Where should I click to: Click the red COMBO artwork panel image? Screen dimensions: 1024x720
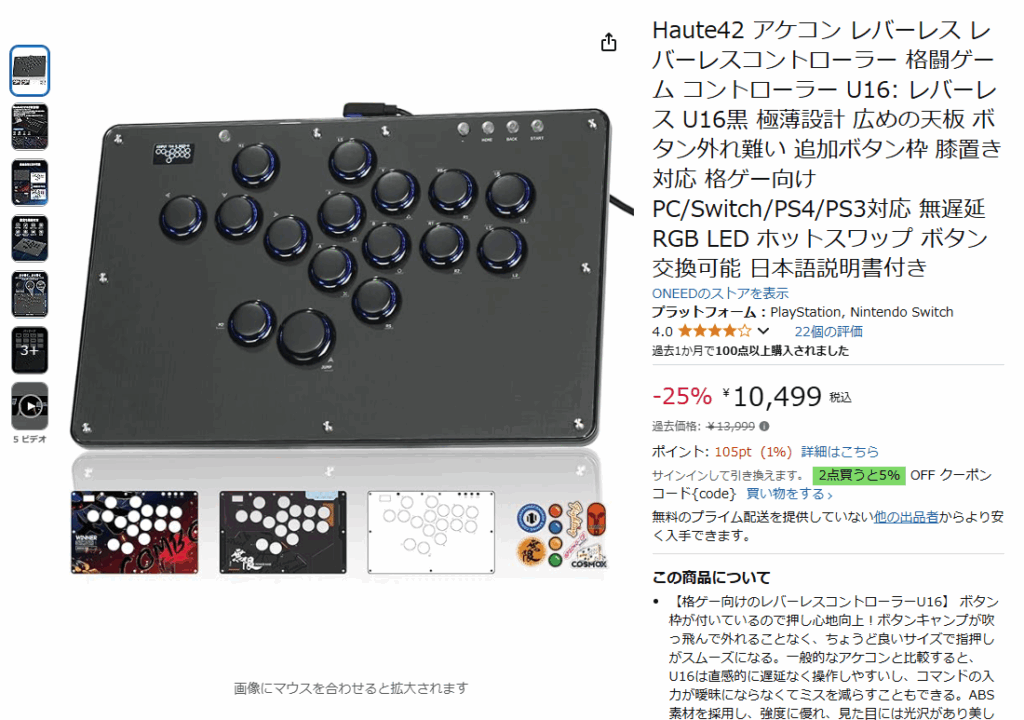pyautogui.click(x=135, y=532)
